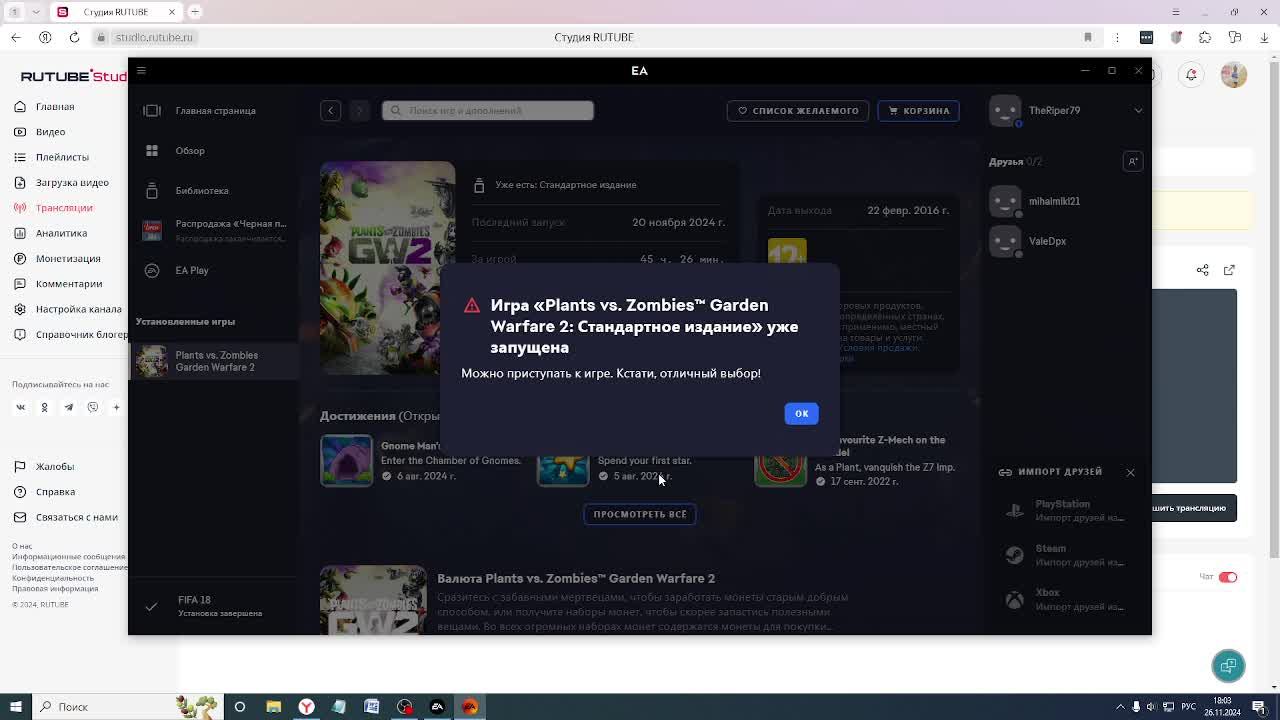Open RUTUBE notifications bell
The width and height of the screenshot is (1280, 720).
pyautogui.click(x=1191, y=75)
